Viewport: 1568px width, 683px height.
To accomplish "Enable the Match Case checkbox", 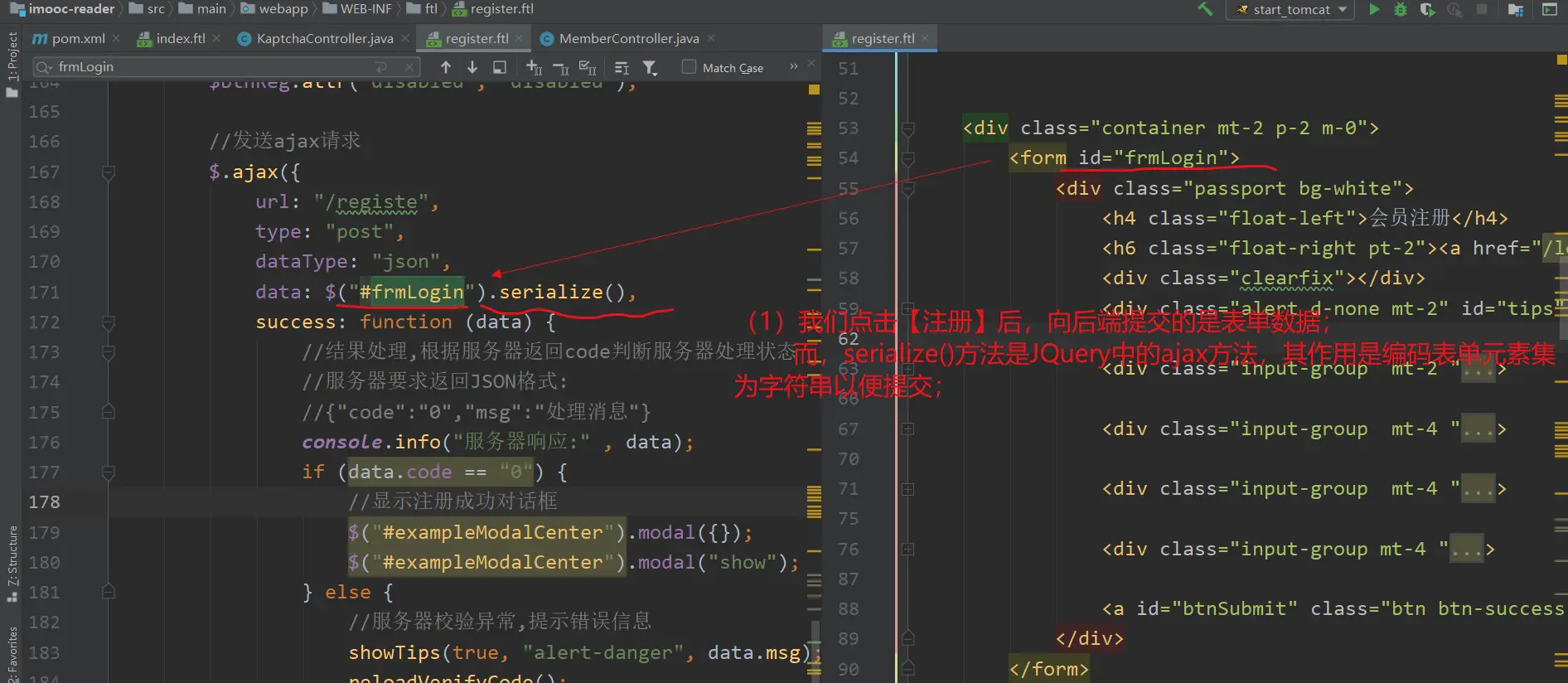I will (689, 67).
